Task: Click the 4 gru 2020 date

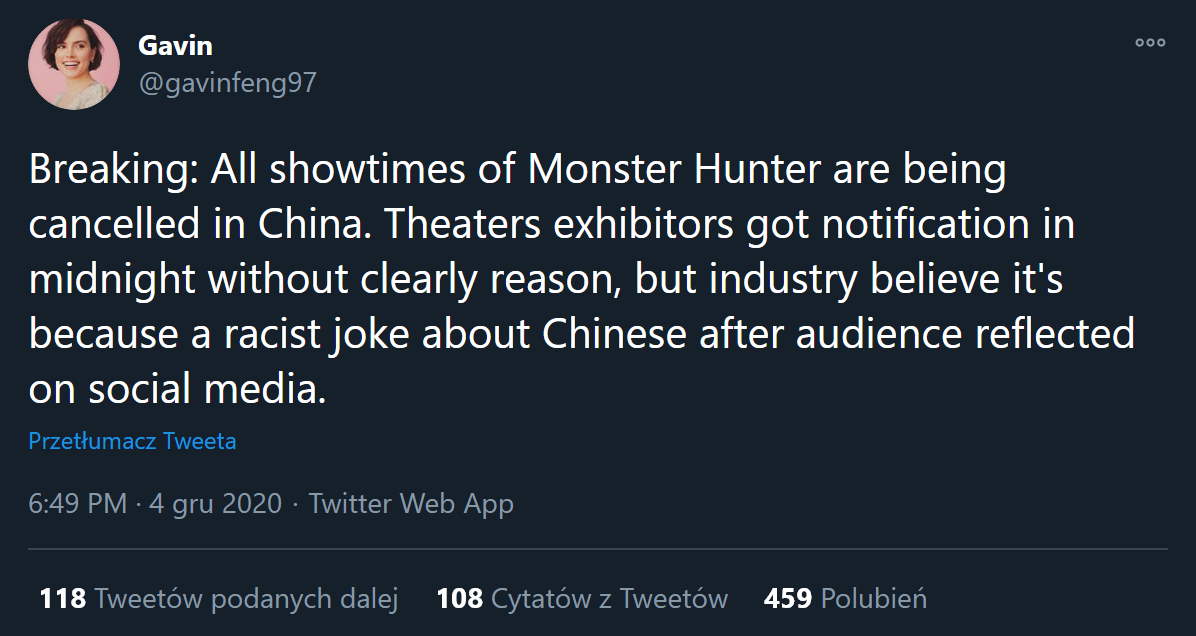Action: tap(215, 504)
